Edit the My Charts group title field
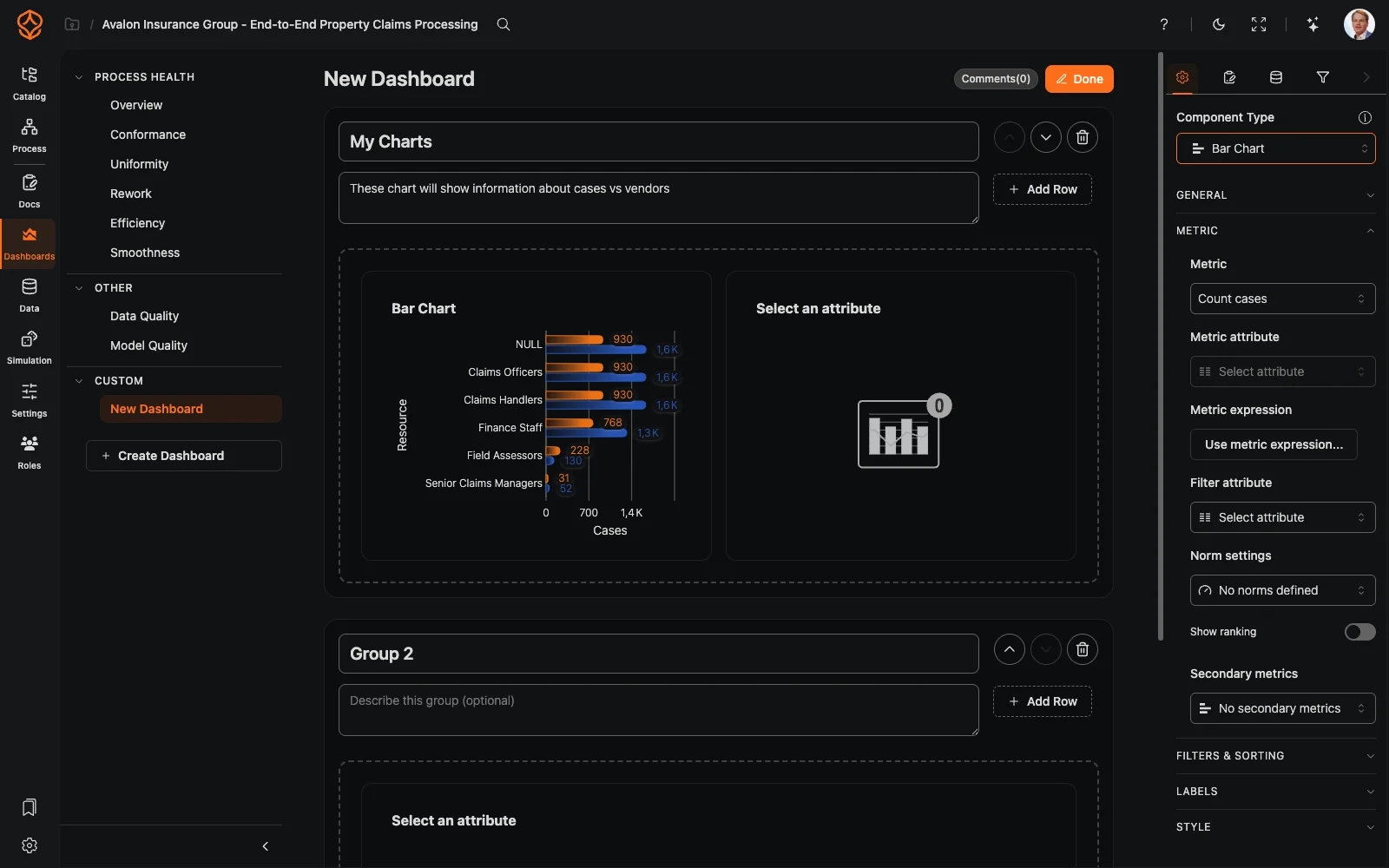The image size is (1389, 868). (659, 141)
